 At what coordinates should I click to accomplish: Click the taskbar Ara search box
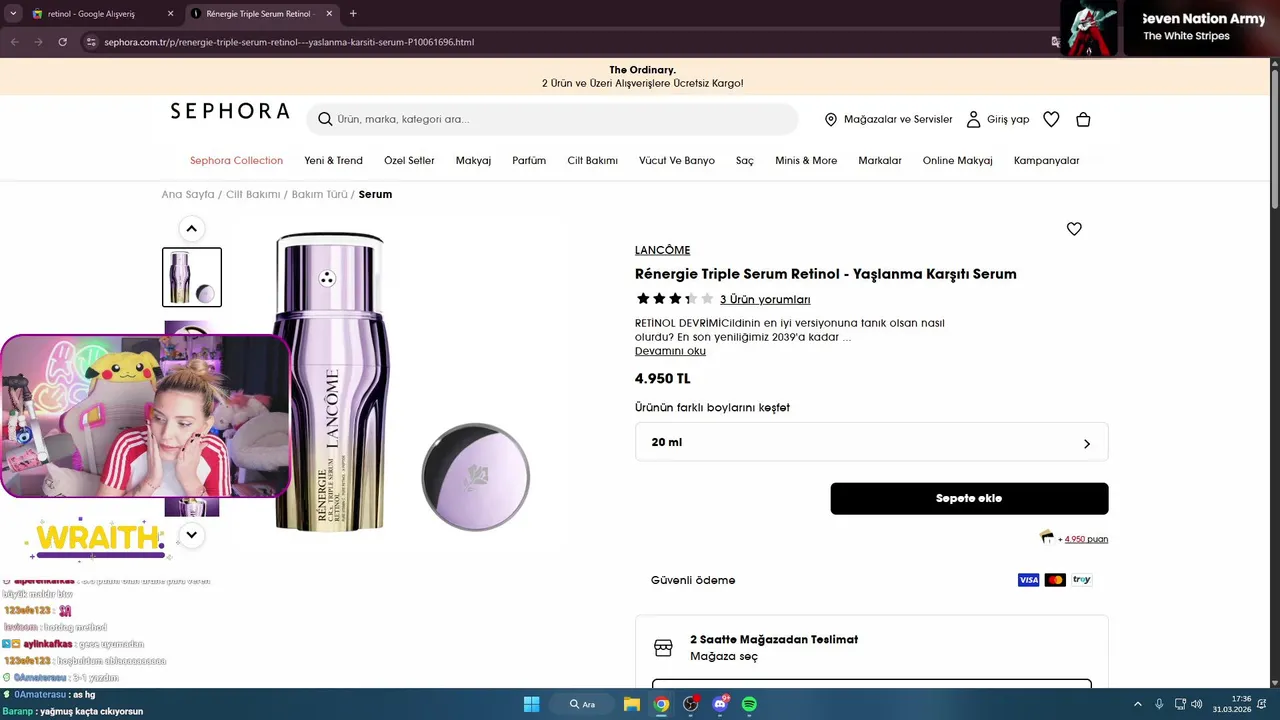click(581, 704)
